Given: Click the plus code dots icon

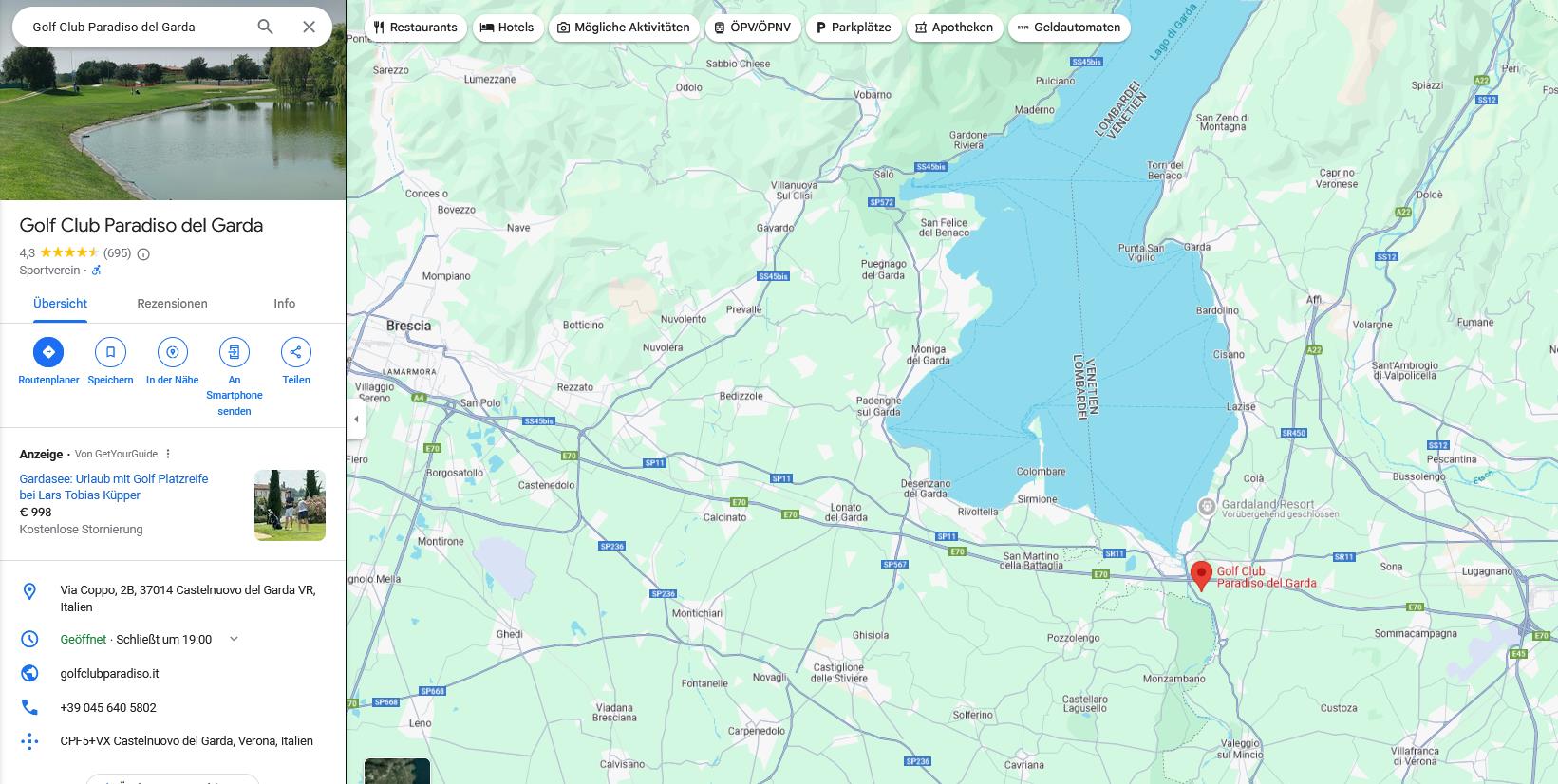Looking at the screenshot, I should [29, 741].
